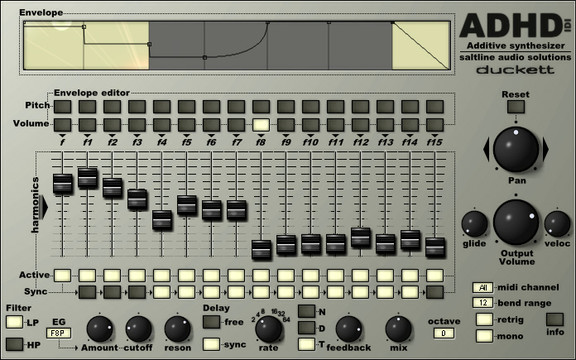
Task: Toggle the Sync button for f5
Action: coord(187,292)
